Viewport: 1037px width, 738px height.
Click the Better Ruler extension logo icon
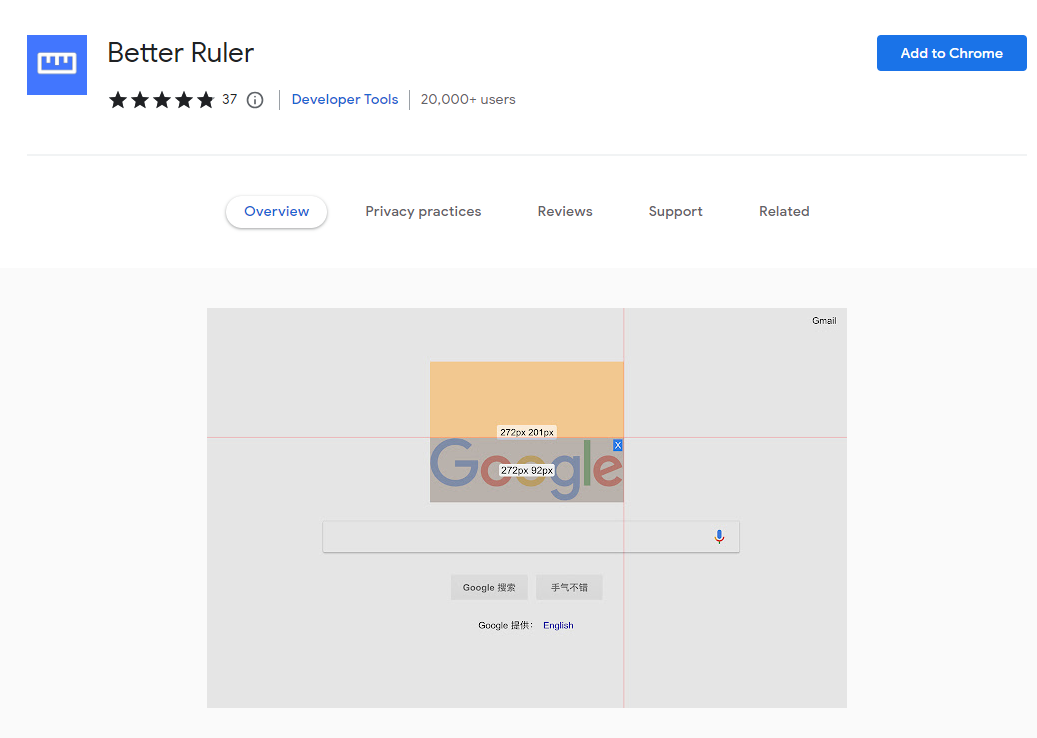click(57, 65)
